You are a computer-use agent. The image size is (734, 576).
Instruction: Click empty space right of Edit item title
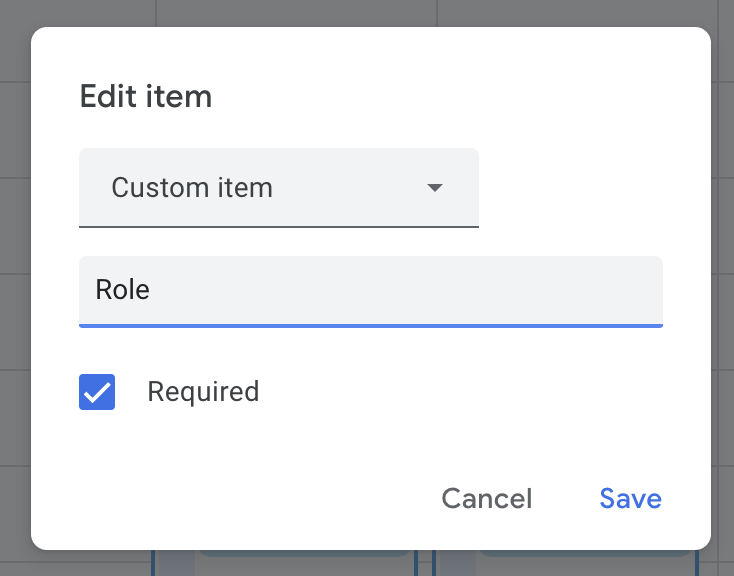tap(450, 97)
